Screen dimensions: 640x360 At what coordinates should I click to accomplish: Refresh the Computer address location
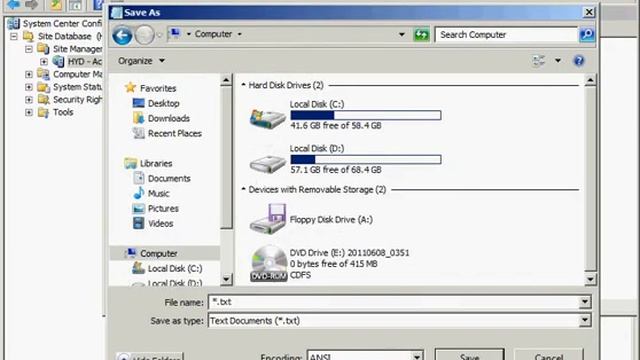tap(421, 35)
